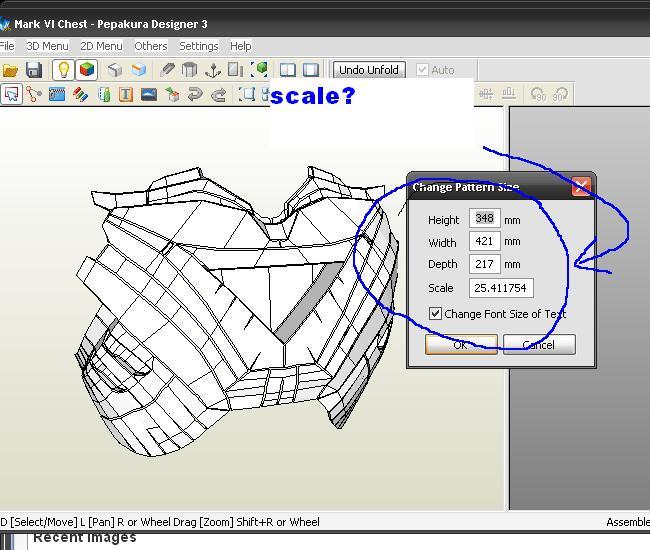
Task: Click the cube with green arrow icon
Action: (172, 94)
